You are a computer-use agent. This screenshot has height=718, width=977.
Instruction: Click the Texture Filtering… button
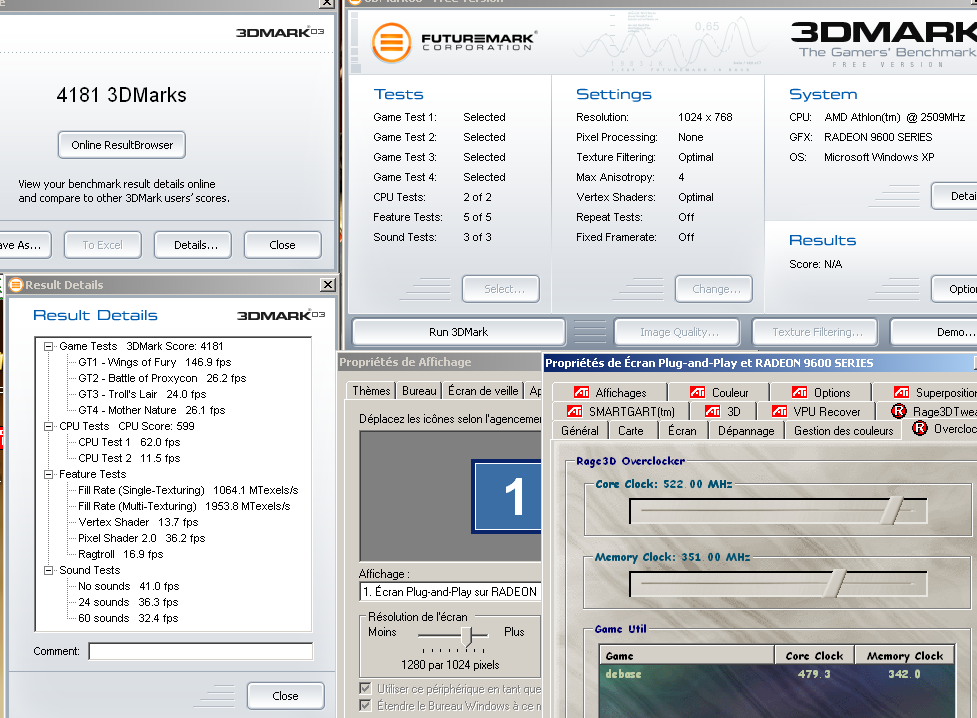817,332
